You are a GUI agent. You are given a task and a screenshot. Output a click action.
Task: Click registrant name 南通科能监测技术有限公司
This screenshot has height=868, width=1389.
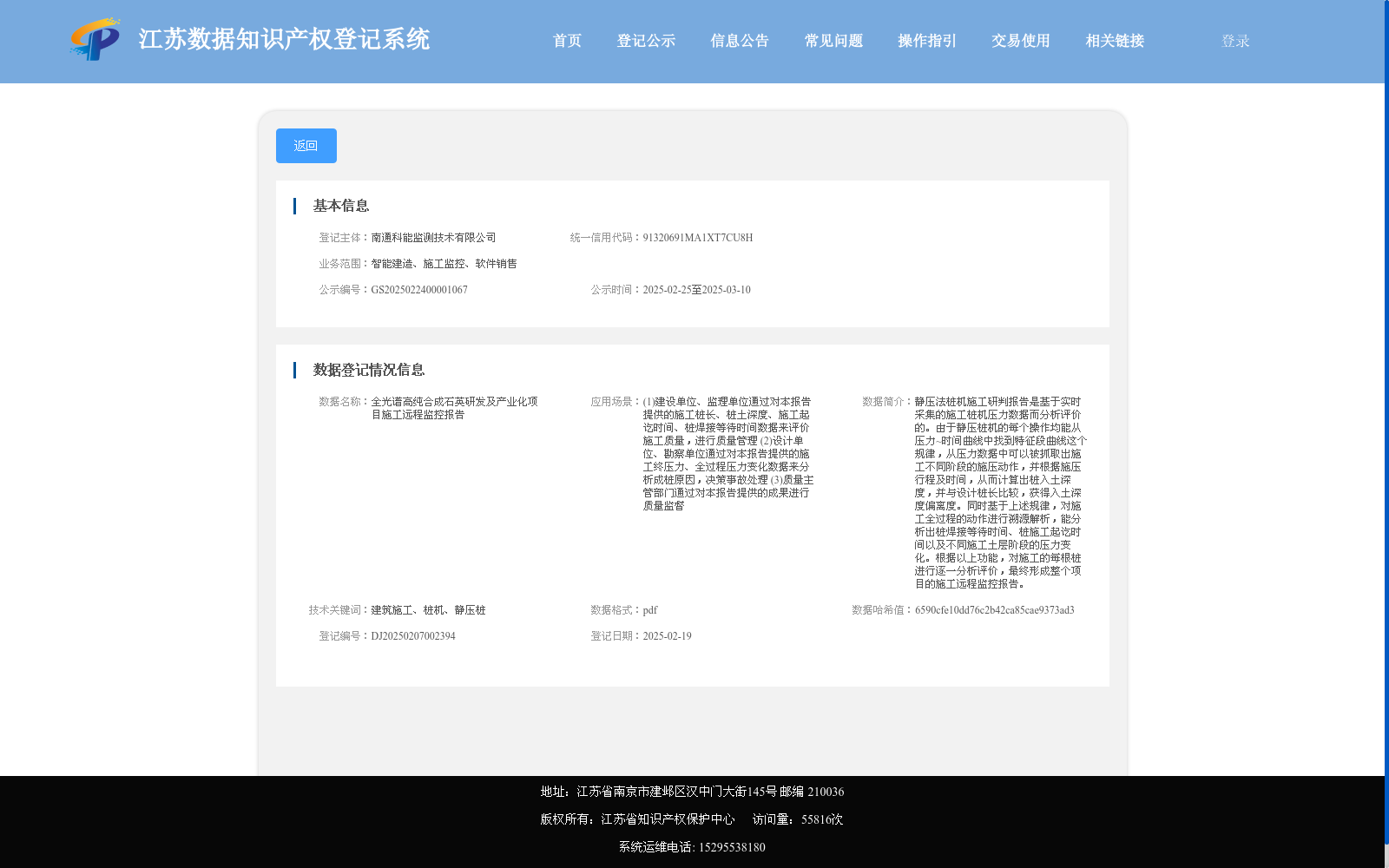[x=433, y=238]
